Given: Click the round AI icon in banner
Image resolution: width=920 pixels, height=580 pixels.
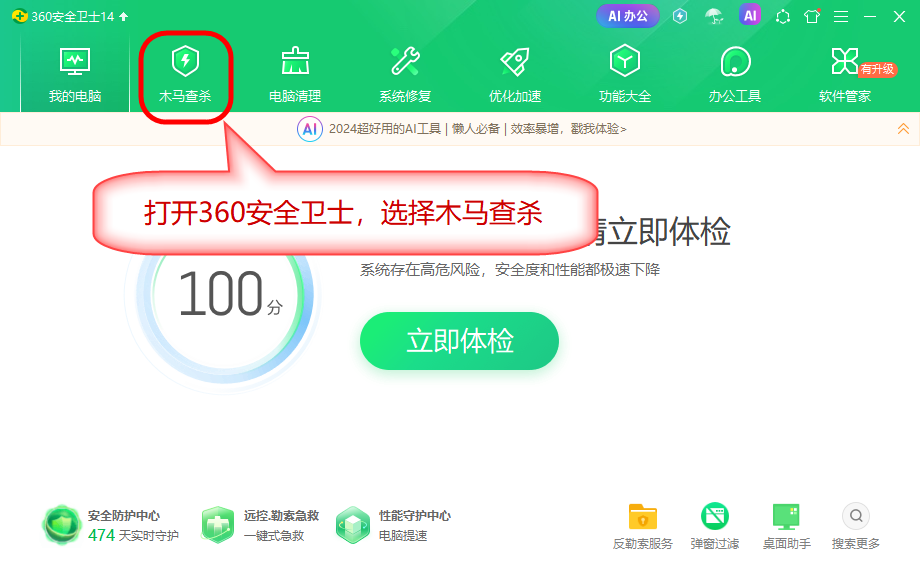Looking at the screenshot, I should [310, 129].
